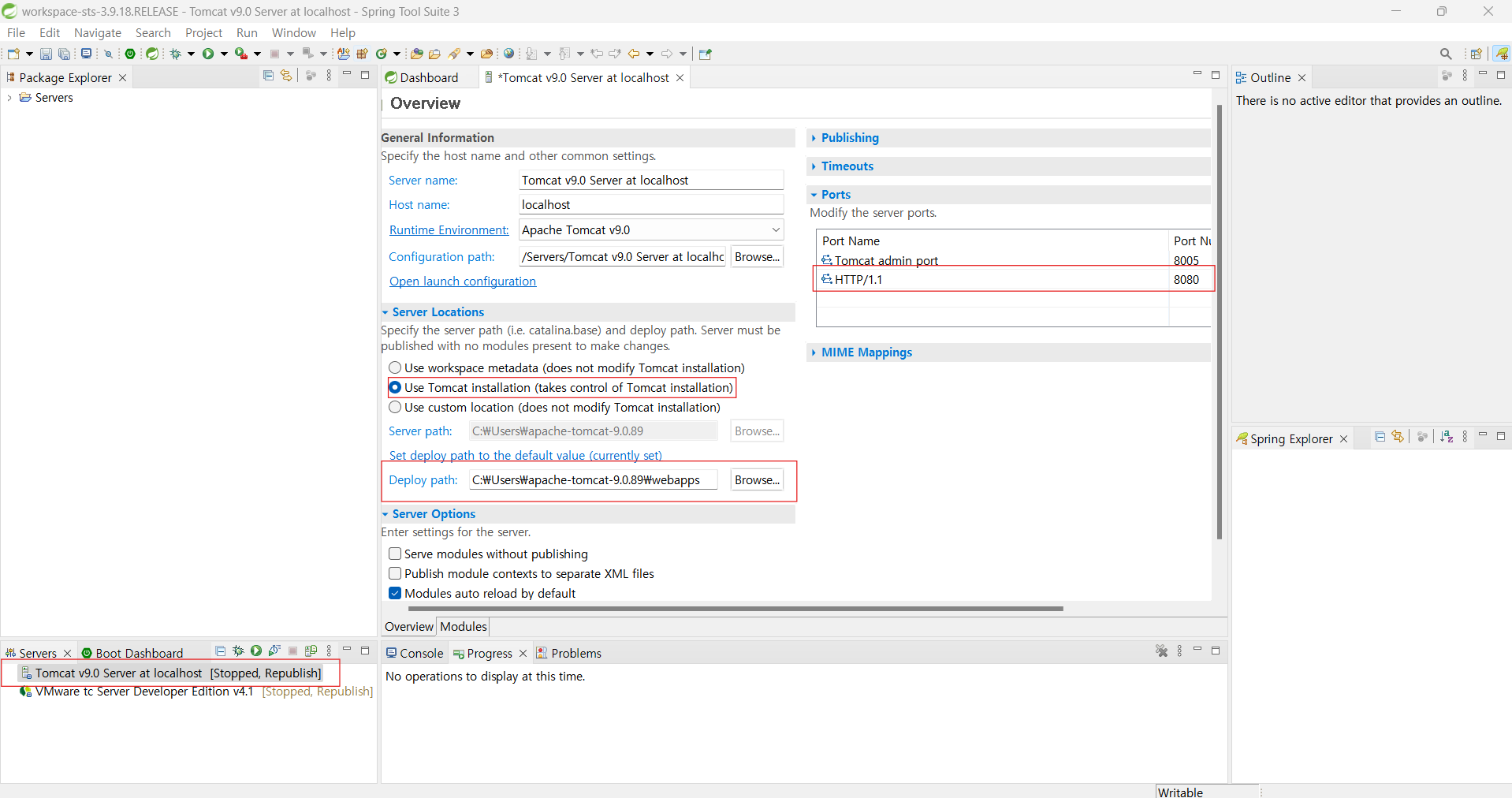Click the Server name input field
This screenshot has height=798, width=1512.
(651, 181)
